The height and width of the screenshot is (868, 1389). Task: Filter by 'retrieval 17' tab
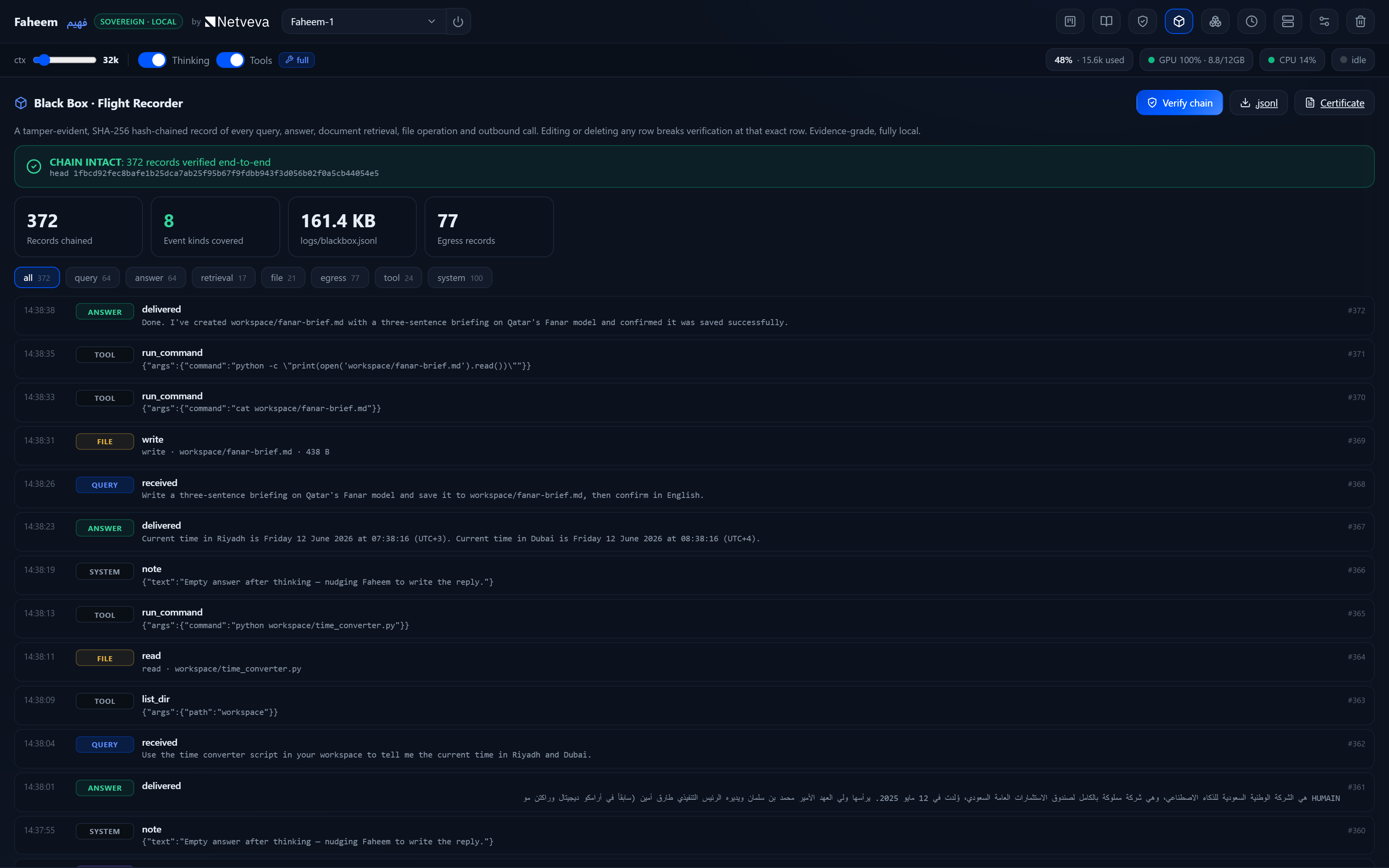tap(223, 278)
